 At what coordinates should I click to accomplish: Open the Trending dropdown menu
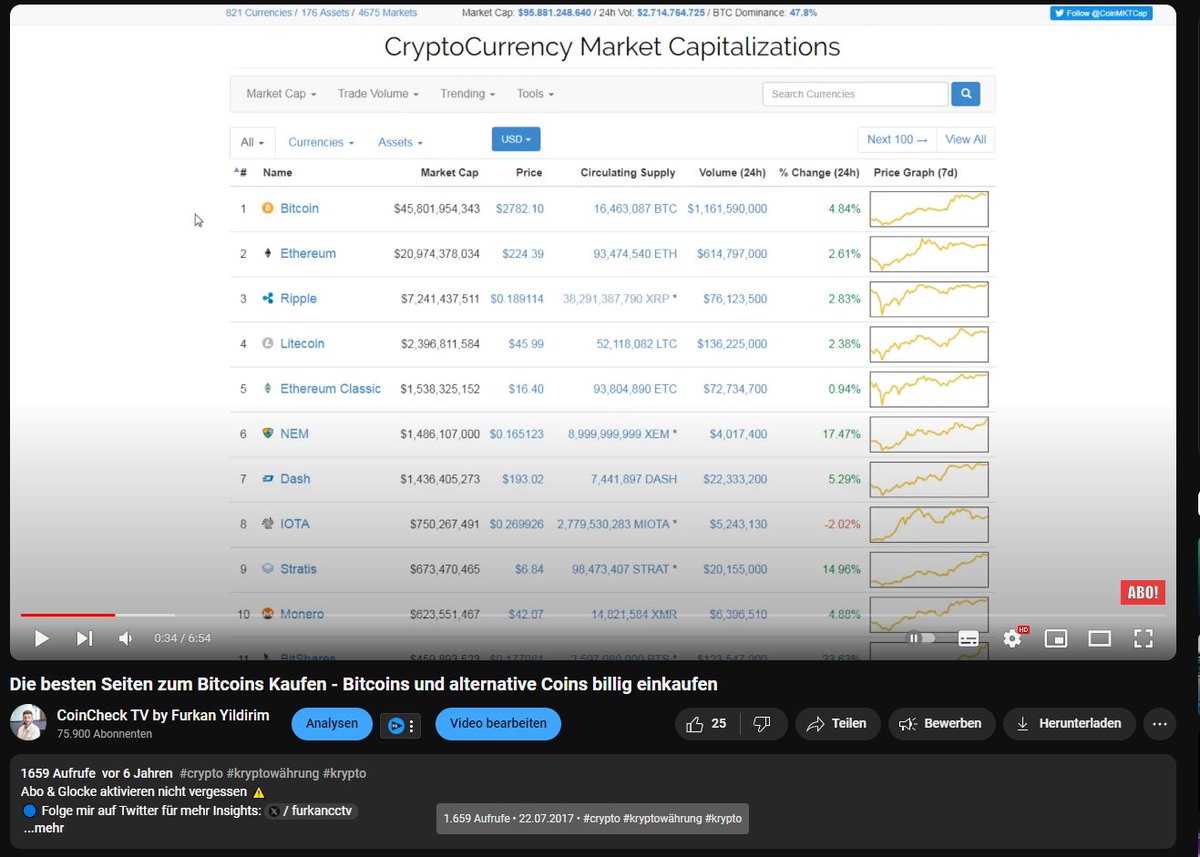[x=468, y=94]
